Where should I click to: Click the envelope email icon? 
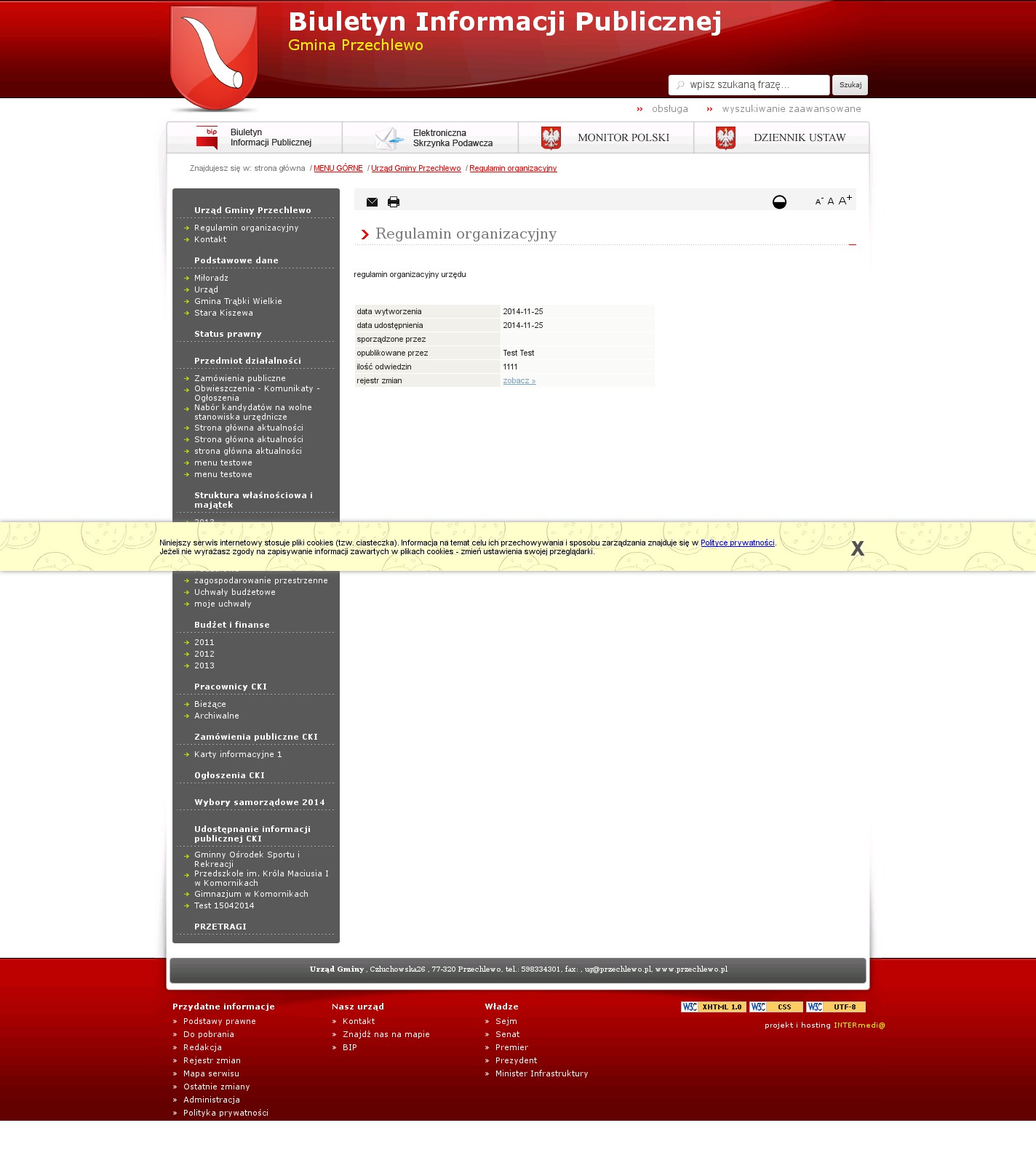(x=372, y=202)
